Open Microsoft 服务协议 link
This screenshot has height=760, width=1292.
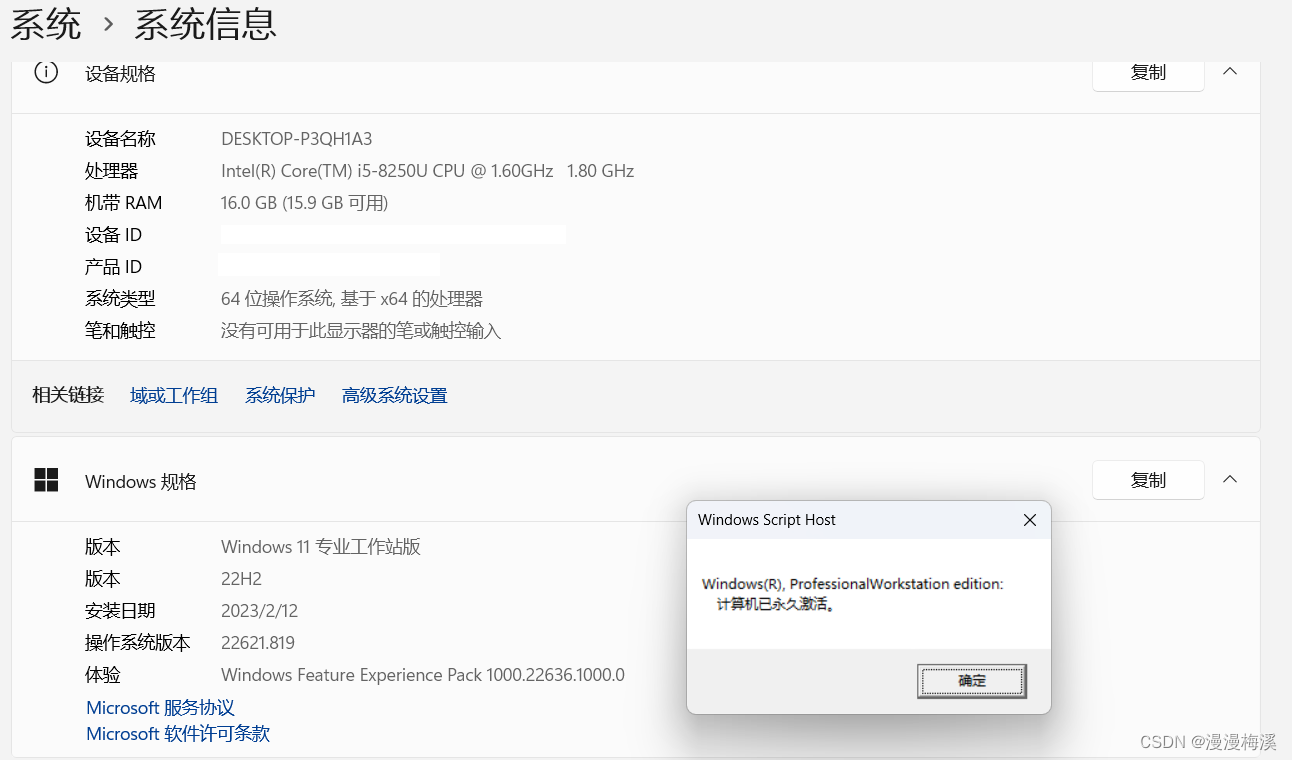[160, 708]
